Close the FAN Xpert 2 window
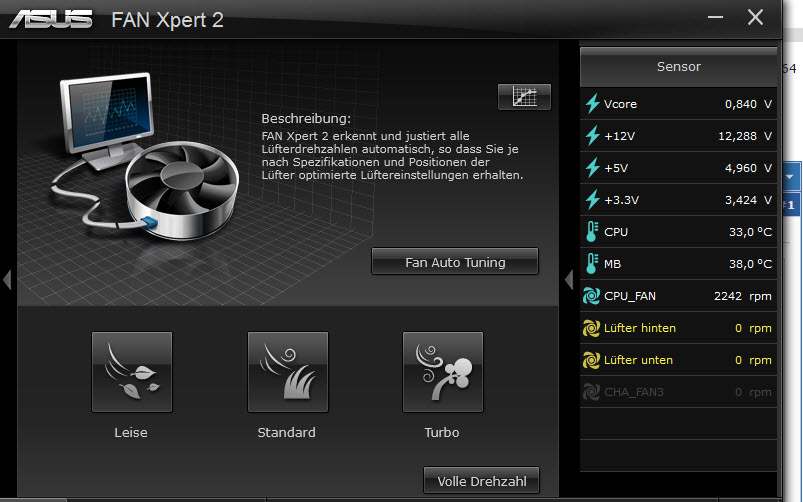Screen dimensions: 803x502 [755, 17]
